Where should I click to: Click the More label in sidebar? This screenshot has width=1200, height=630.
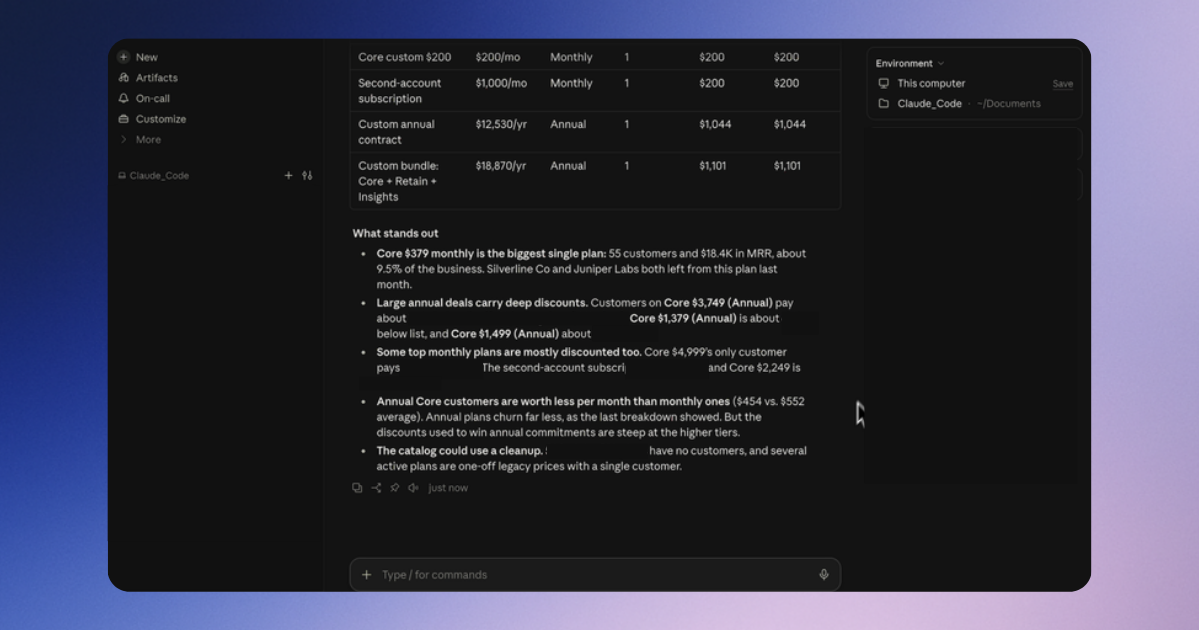148,139
